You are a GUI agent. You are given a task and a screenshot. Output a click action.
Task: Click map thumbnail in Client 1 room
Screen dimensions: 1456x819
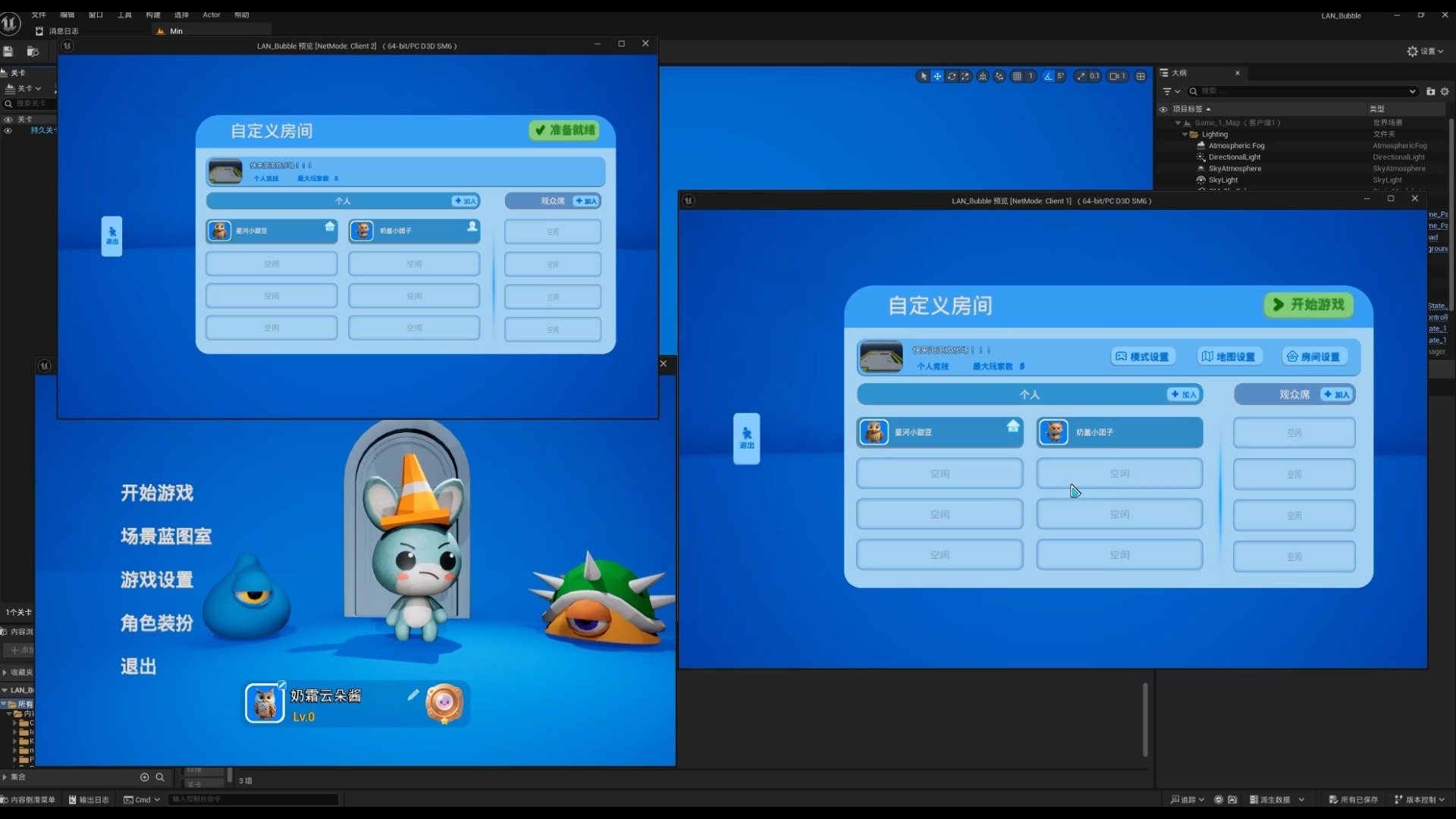(880, 356)
